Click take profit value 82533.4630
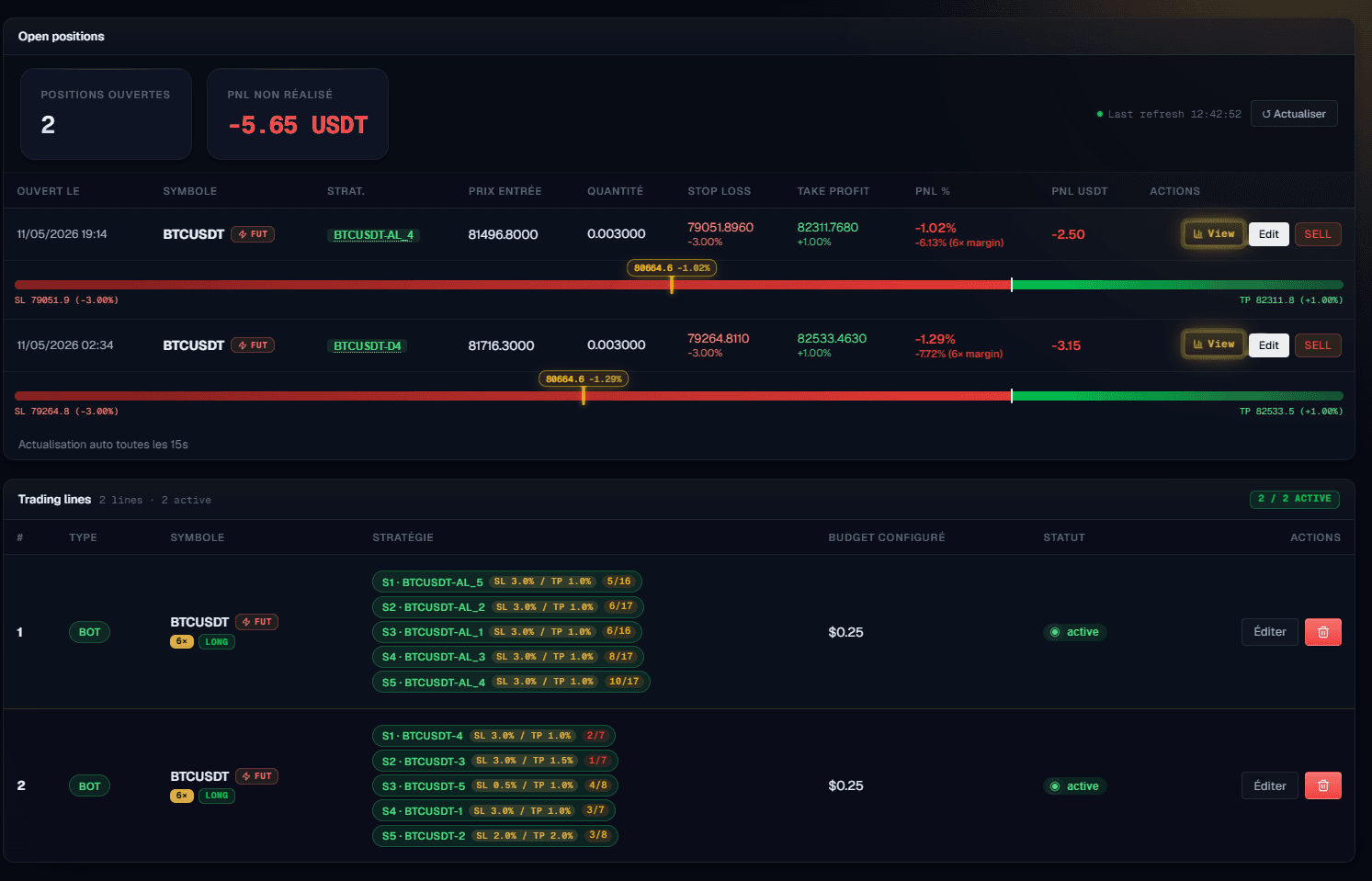 click(832, 338)
